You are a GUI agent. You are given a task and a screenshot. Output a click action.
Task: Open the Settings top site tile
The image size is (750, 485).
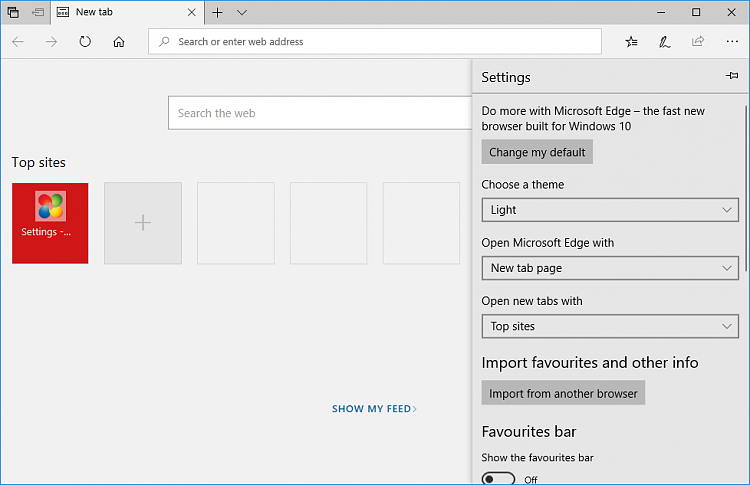50,223
